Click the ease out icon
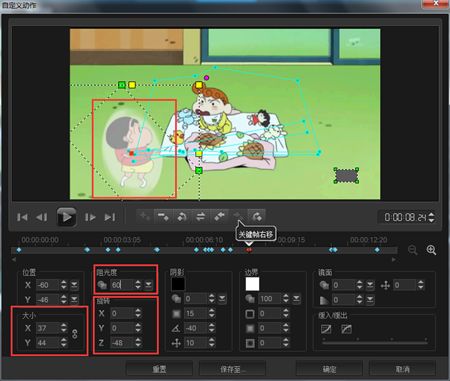The width and height of the screenshot is (450, 381). pyautogui.click(x=347, y=329)
